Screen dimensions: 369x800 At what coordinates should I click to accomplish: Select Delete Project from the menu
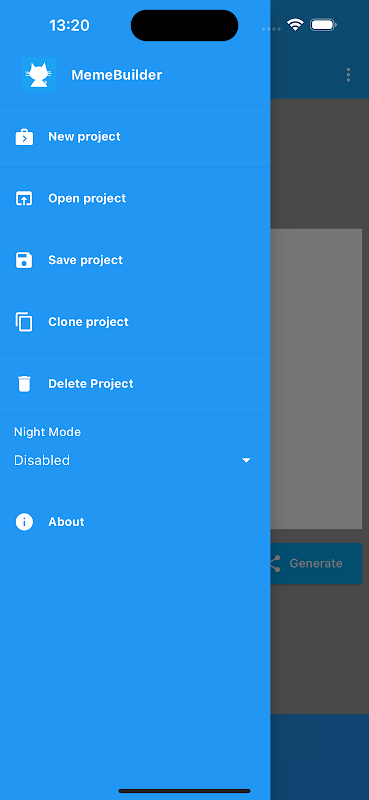(135, 384)
